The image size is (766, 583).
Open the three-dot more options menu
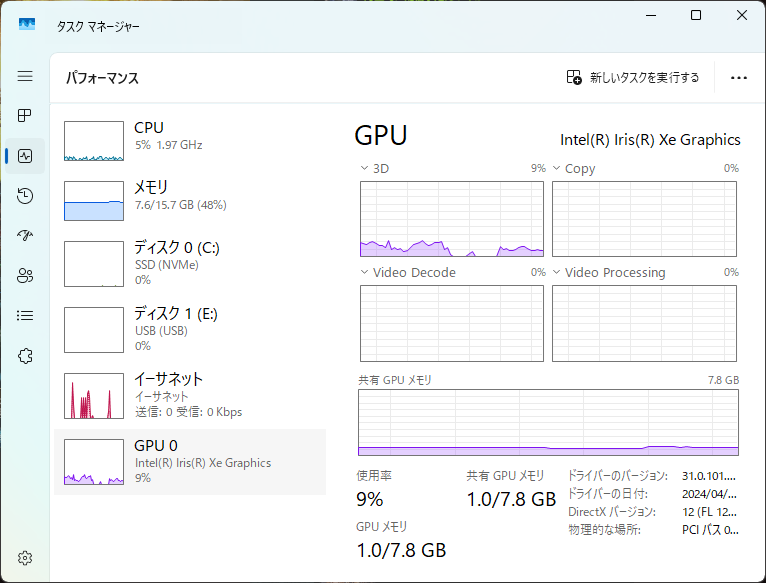click(x=739, y=77)
